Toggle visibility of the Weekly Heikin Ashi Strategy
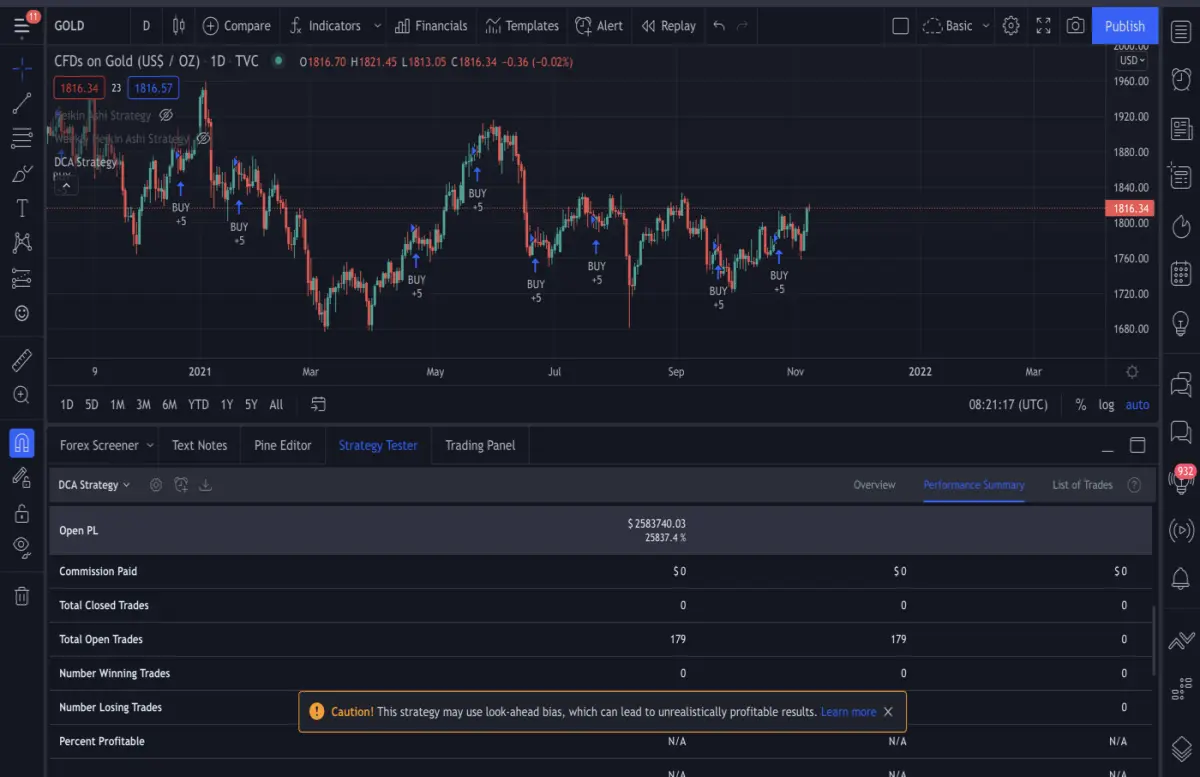1200x777 pixels. (x=203, y=138)
